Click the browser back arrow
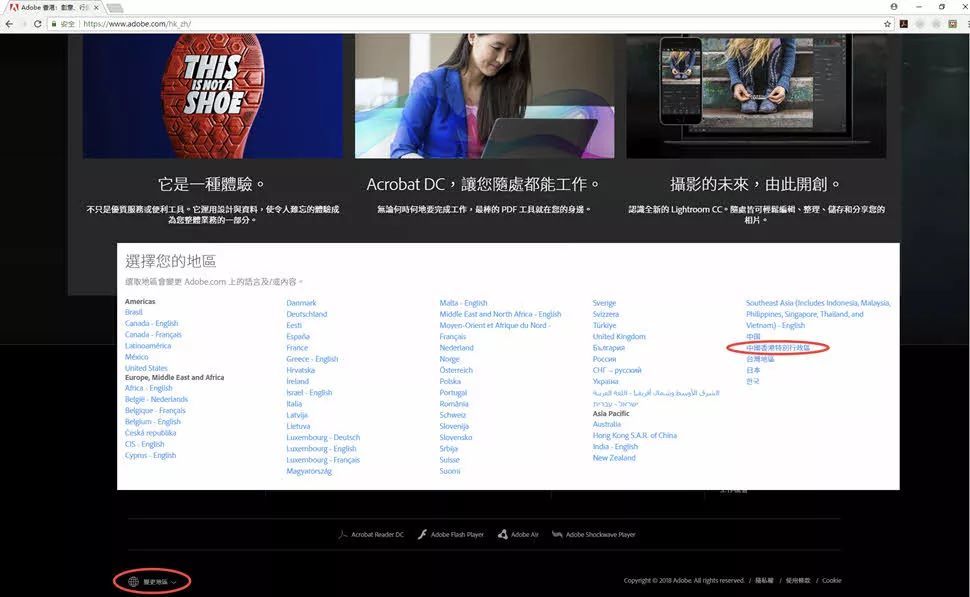The width and height of the screenshot is (970, 597). [x=9, y=24]
